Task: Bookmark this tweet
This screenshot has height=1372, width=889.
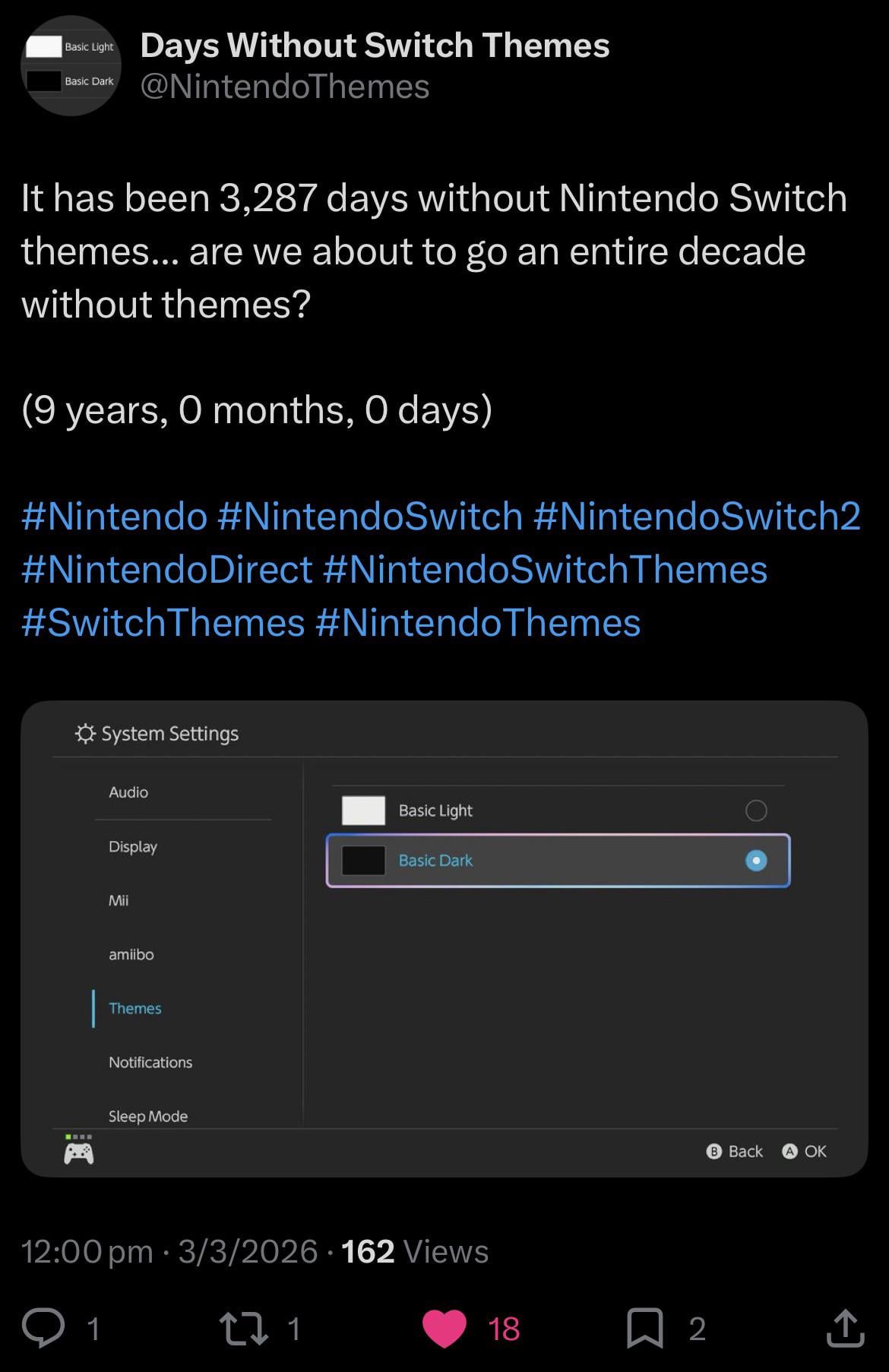Action: click(644, 1329)
